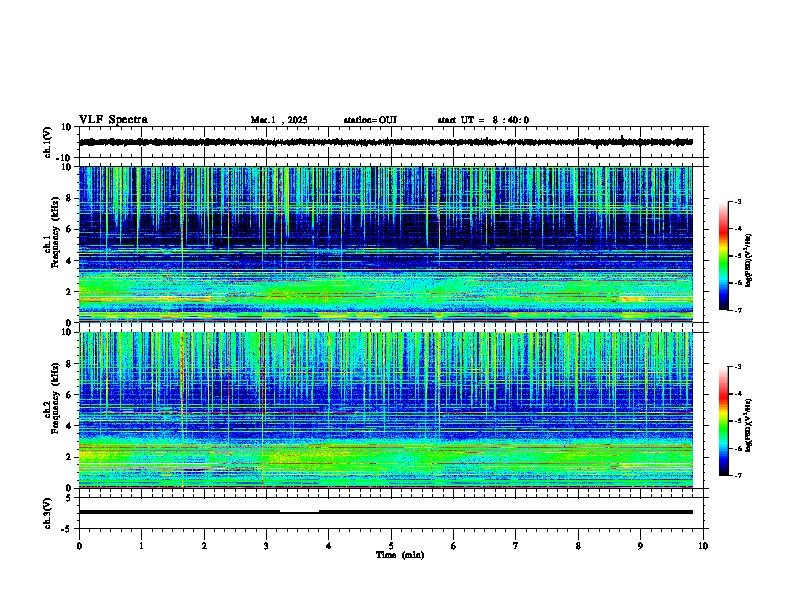Viewport: 792px width, 612px height.
Task: Click the ch.1 color bar unit label
Action: click(x=748, y=260)
